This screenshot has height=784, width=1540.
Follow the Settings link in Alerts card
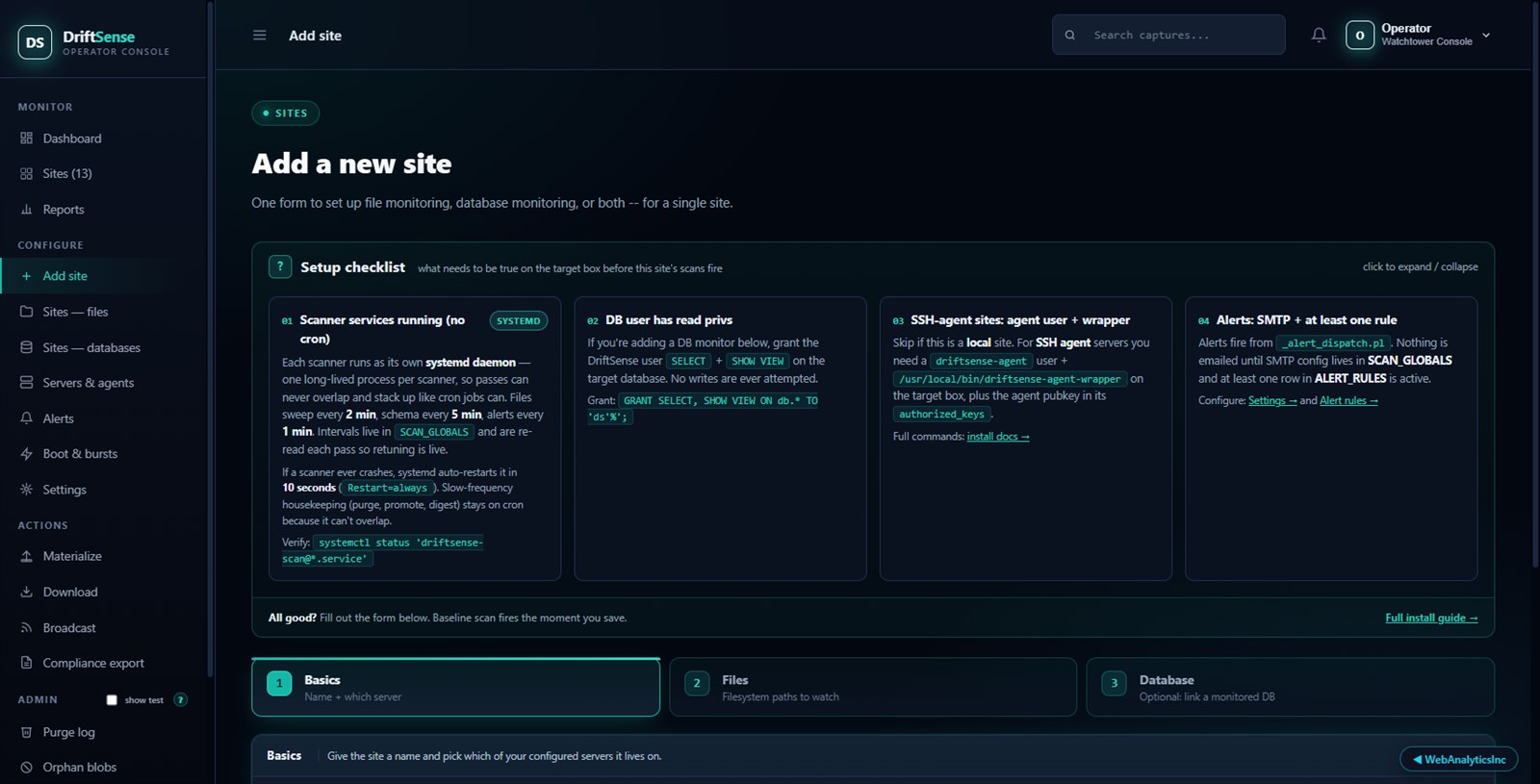click(1272, 401)
